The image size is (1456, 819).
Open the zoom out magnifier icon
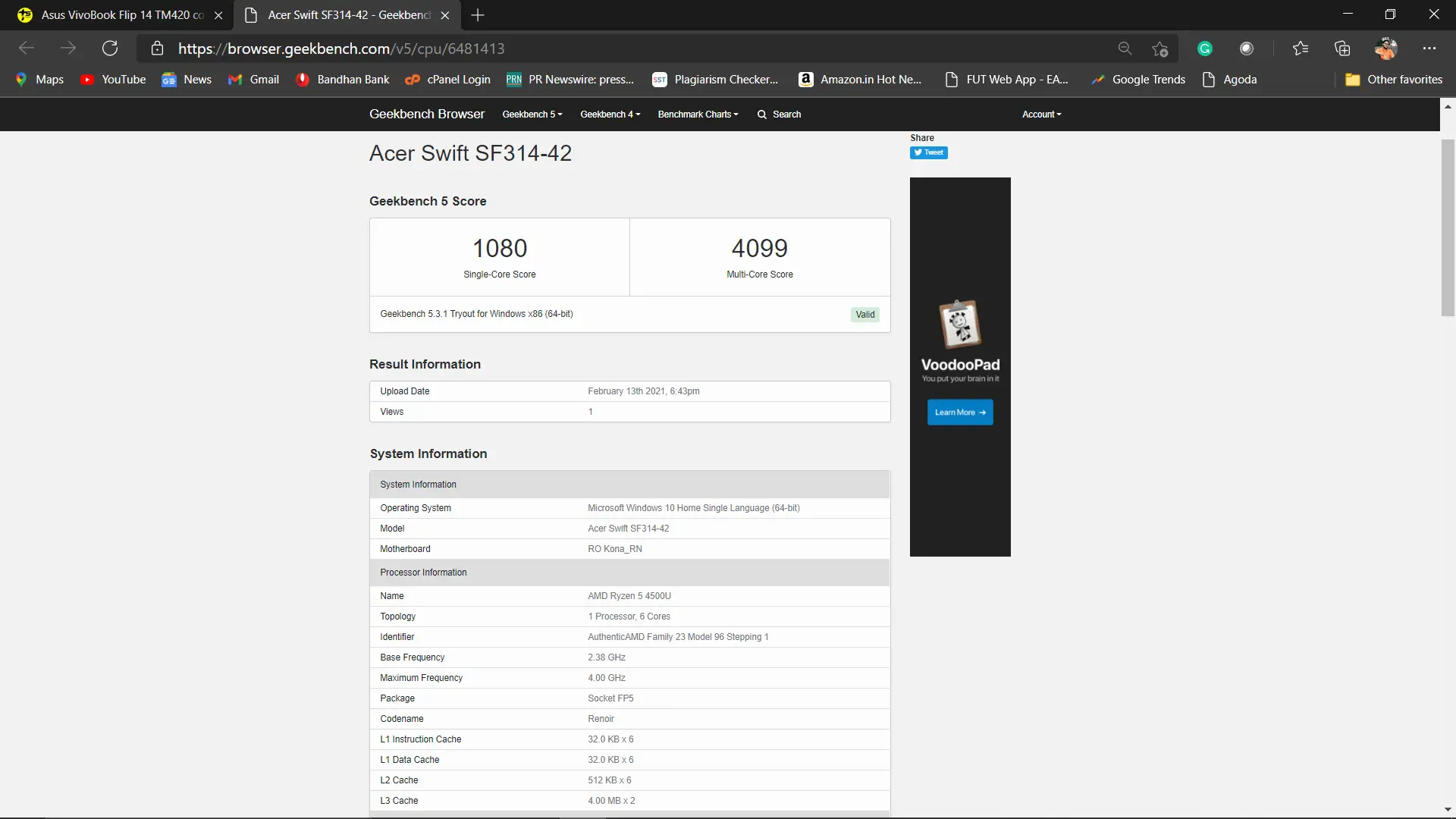(1125, 49)
